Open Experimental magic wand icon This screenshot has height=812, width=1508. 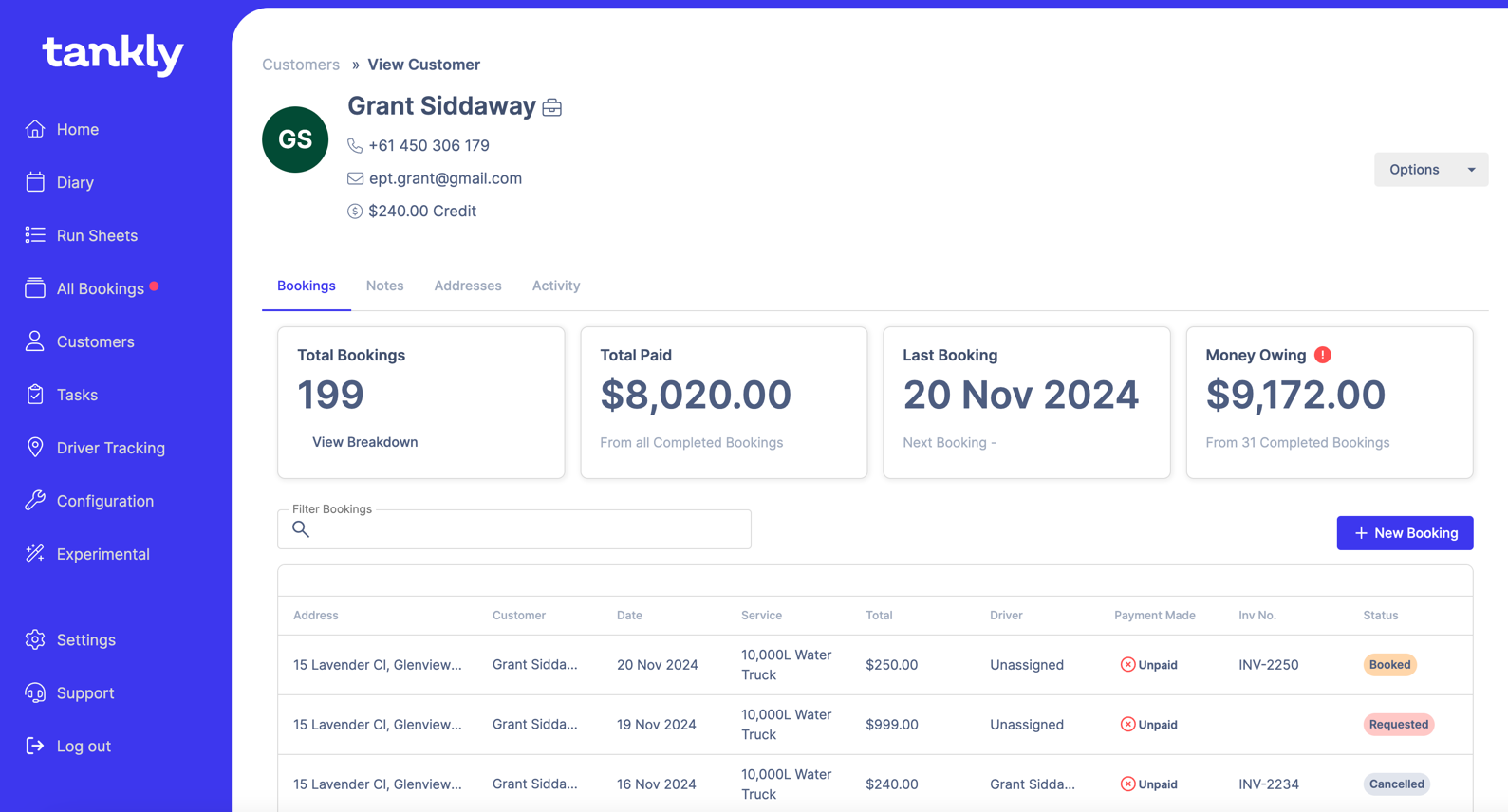[35, 554]
